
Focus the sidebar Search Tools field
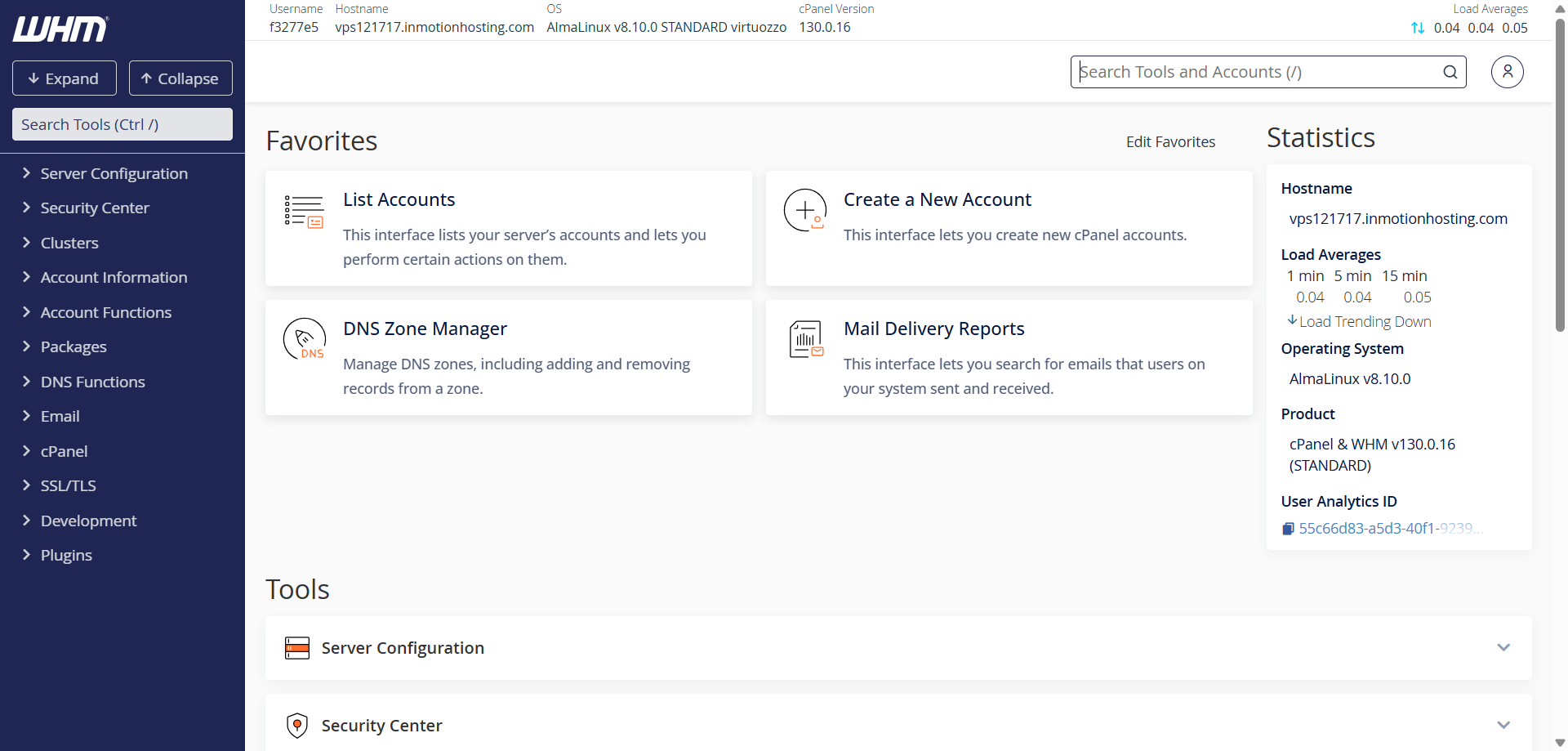pos(122,124)
